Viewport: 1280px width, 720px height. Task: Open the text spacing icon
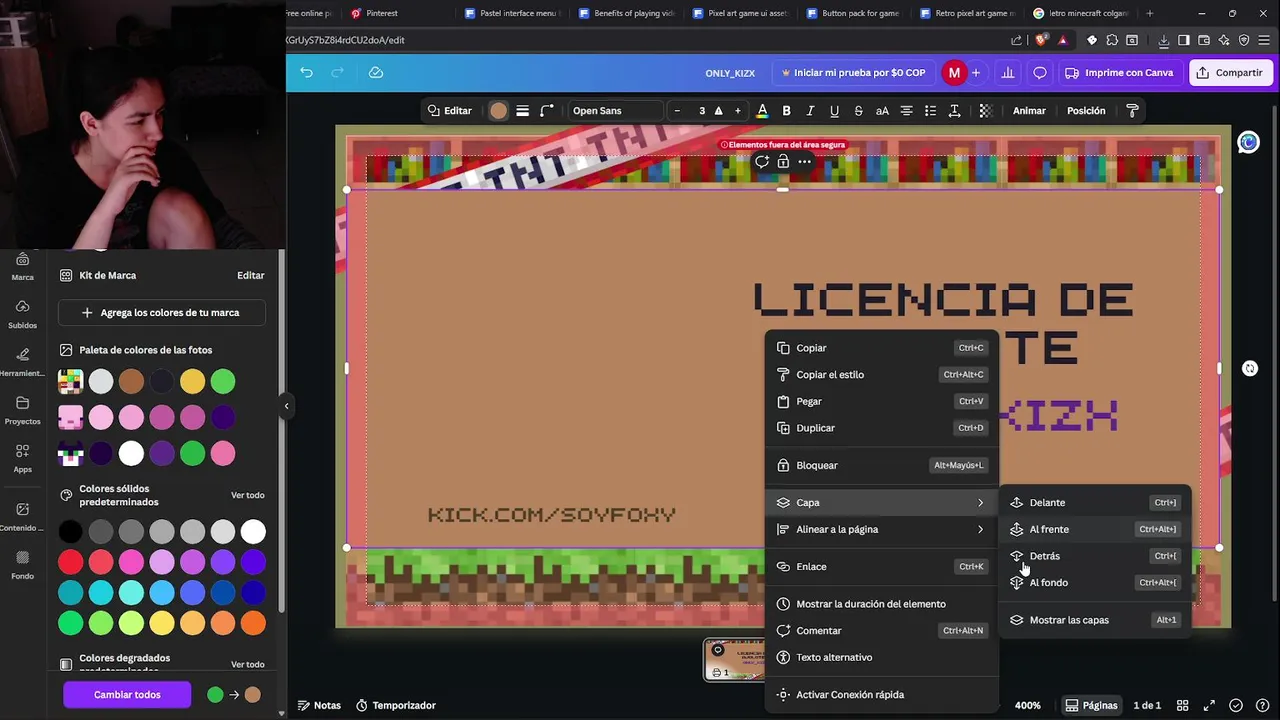tap(955, 111)
